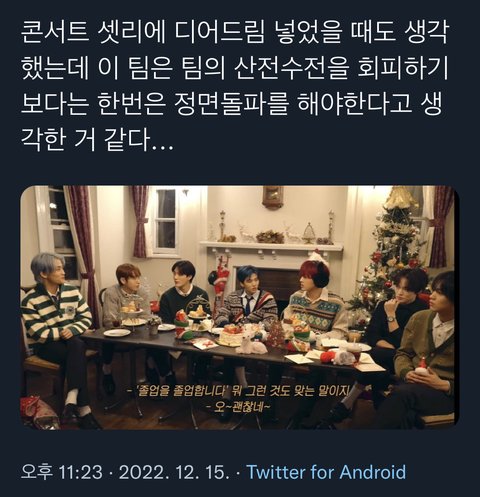Click the window between the burgundy curtains

click(166, 222)
